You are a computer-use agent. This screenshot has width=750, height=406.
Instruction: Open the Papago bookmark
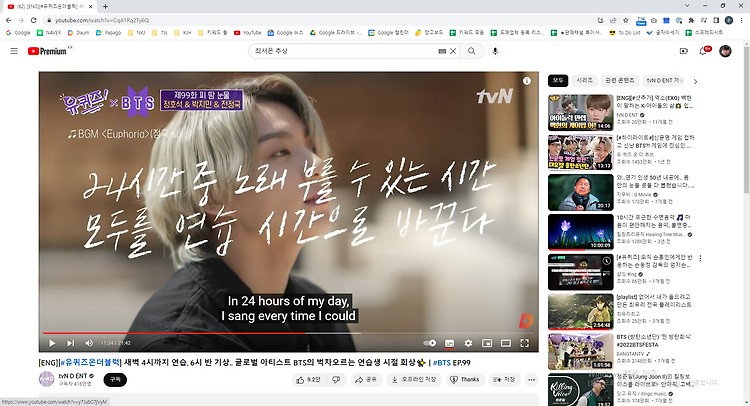(x=109, y=33)
